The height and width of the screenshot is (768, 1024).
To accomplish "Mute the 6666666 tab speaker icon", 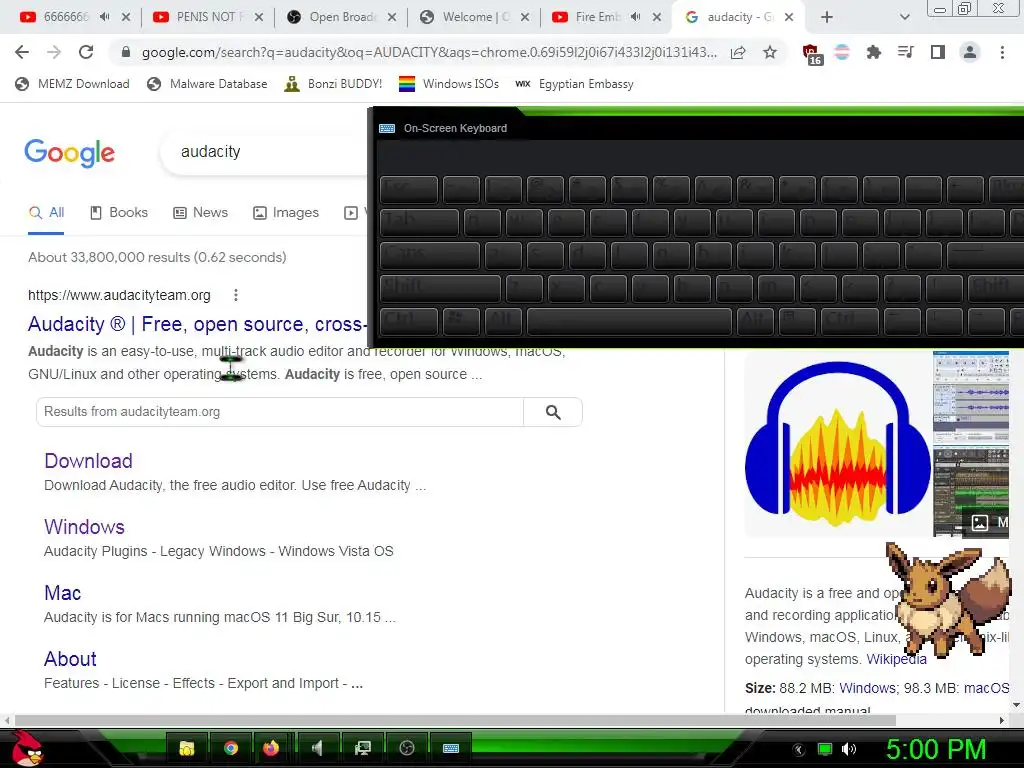I will [x=104, y=17].
